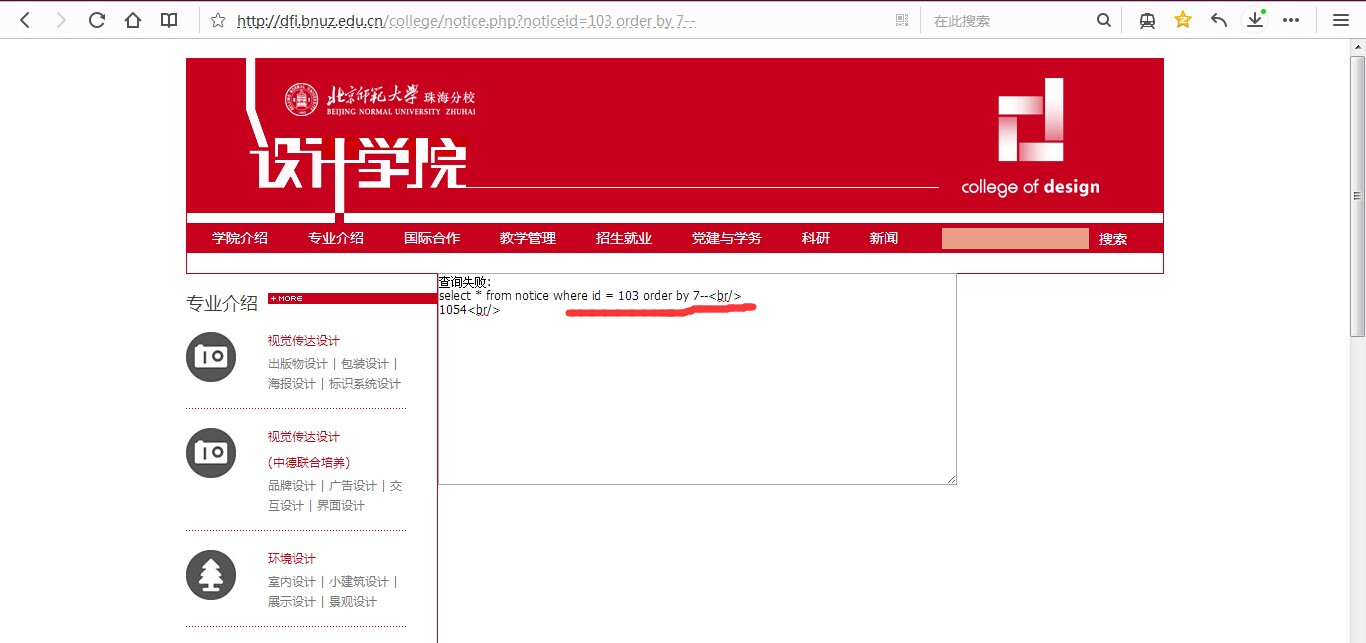Bookmark page with address bar star outline

pyautogui.click(x=218, y=20)
